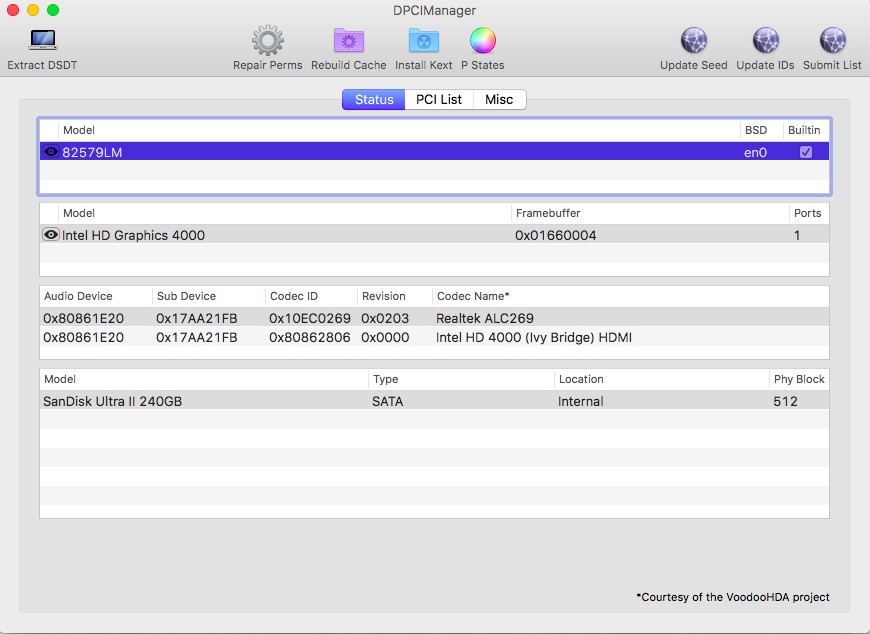870x634 pixels.
Task: Select the Status tab
Action: pos(374,100)
